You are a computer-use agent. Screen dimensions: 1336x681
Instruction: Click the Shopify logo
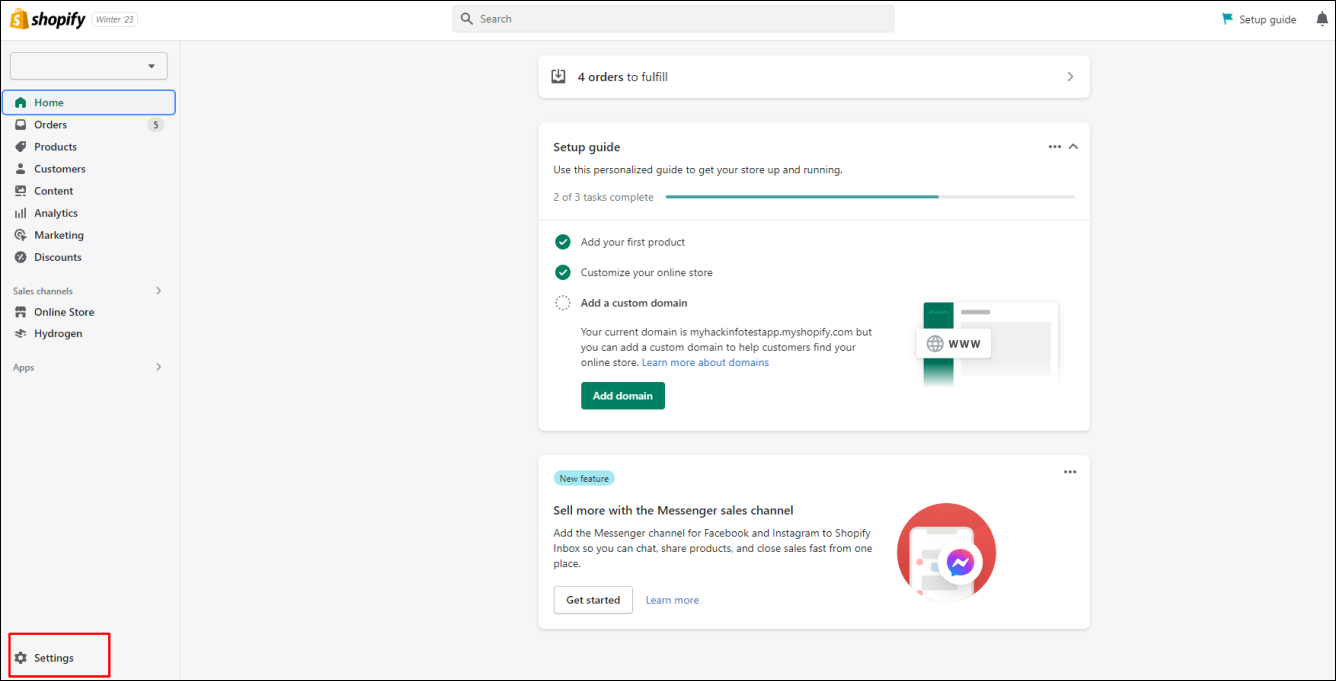47,19
